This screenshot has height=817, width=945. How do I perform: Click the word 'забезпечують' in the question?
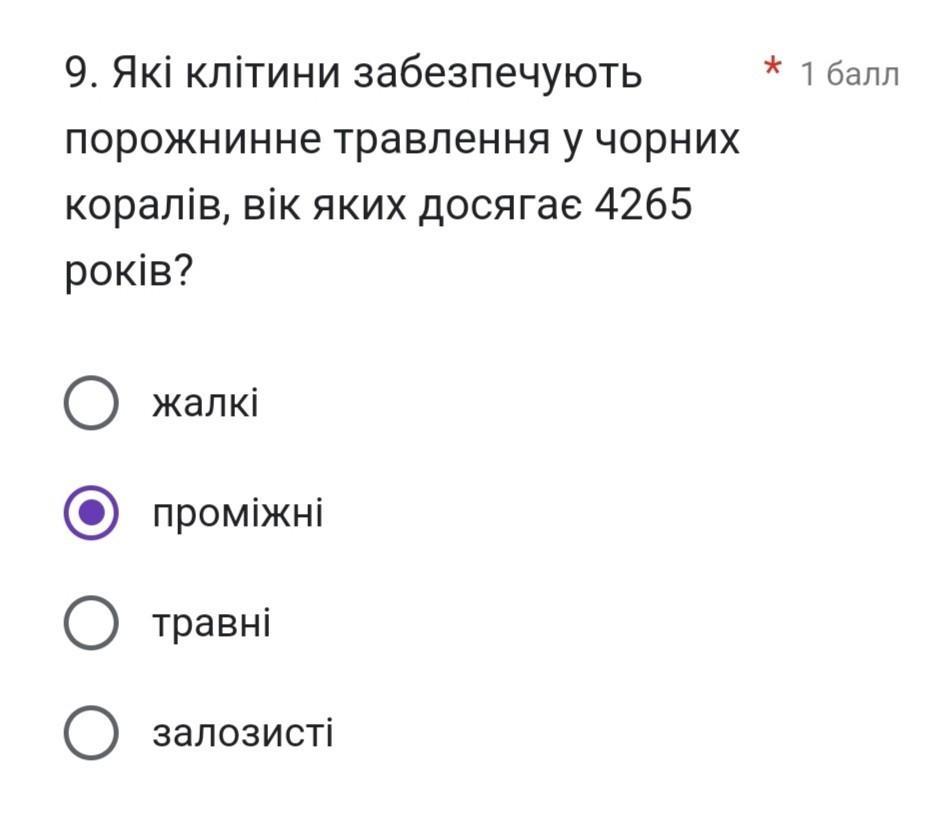[497, 75]
